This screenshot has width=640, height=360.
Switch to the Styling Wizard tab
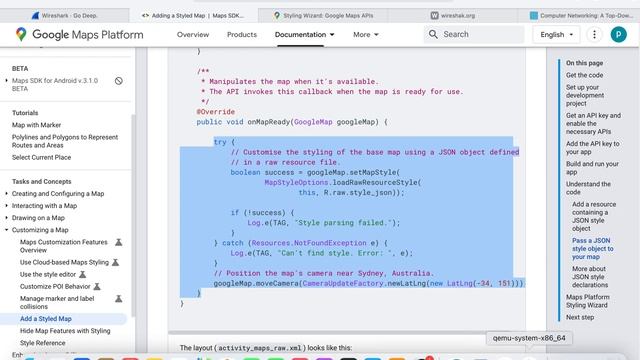tap(323, 16)
